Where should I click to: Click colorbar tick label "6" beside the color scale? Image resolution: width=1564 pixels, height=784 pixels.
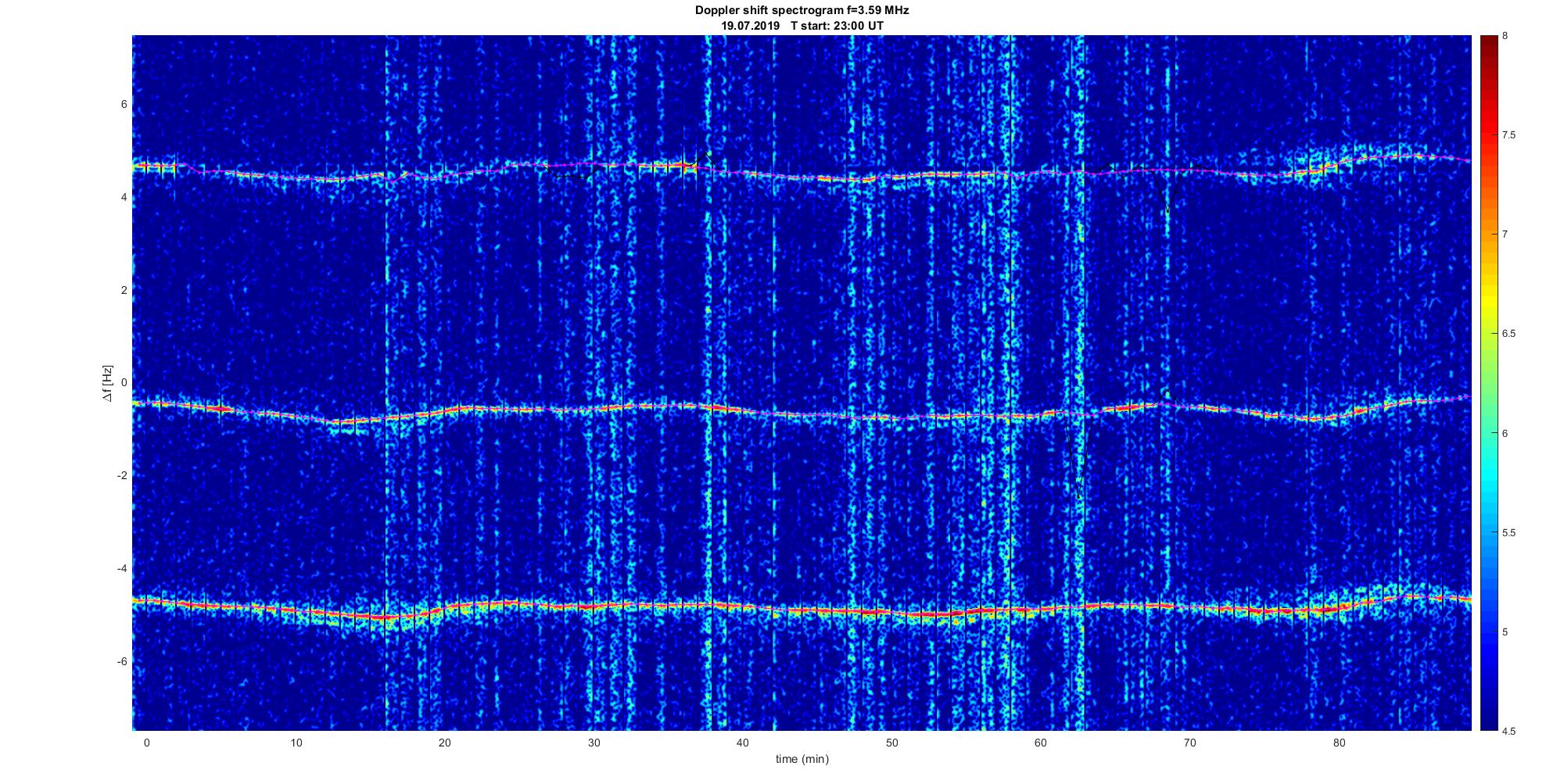pyautogui.click(x=1505, y=433)
